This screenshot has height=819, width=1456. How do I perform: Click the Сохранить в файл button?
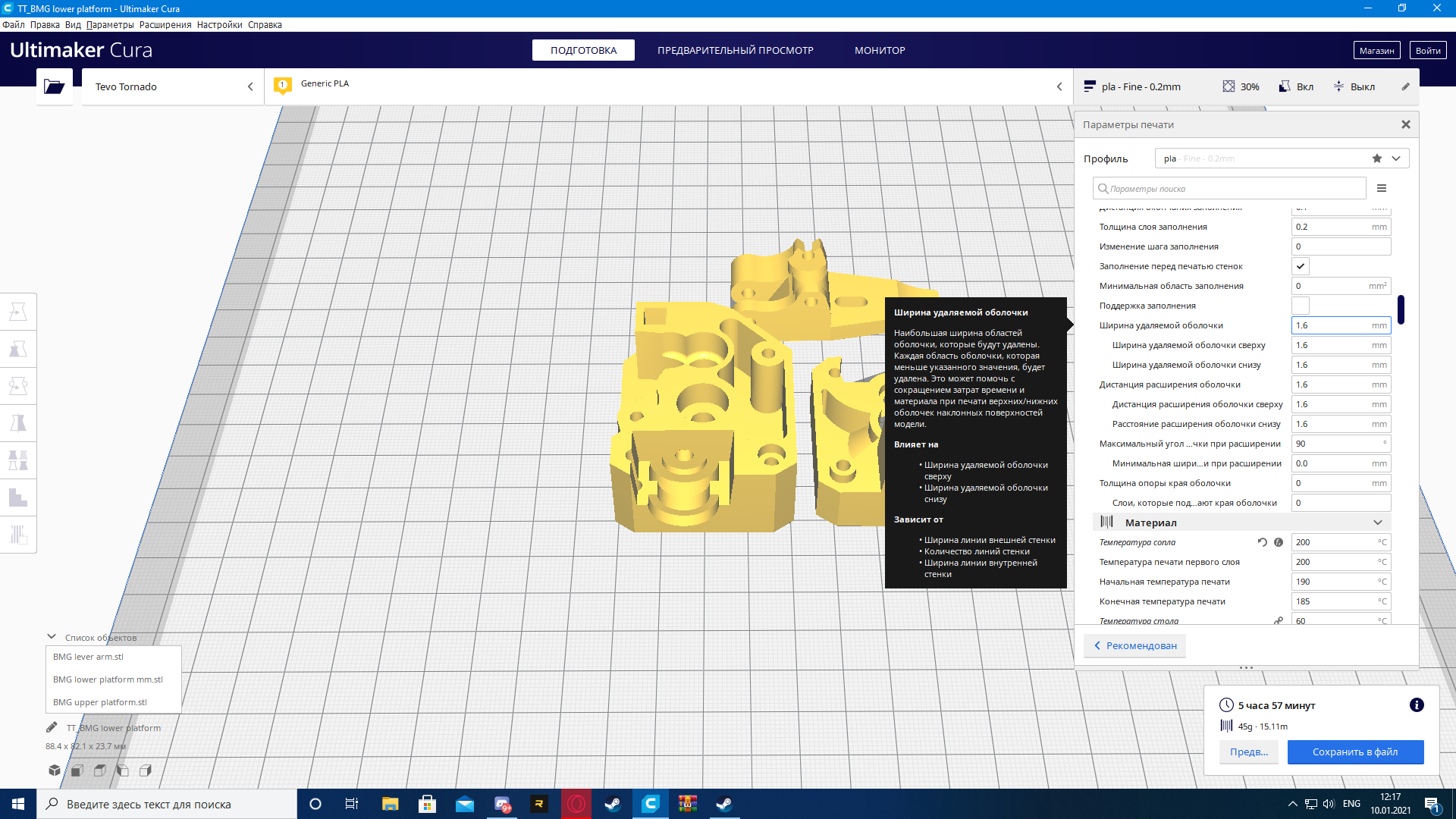point(1354,752)
